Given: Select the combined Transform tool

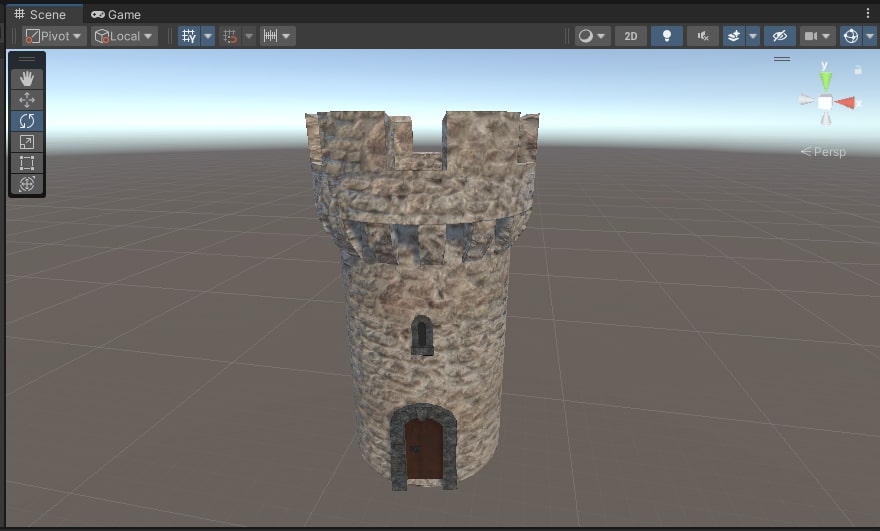Looking at the screenshot, I should point(27,184).
